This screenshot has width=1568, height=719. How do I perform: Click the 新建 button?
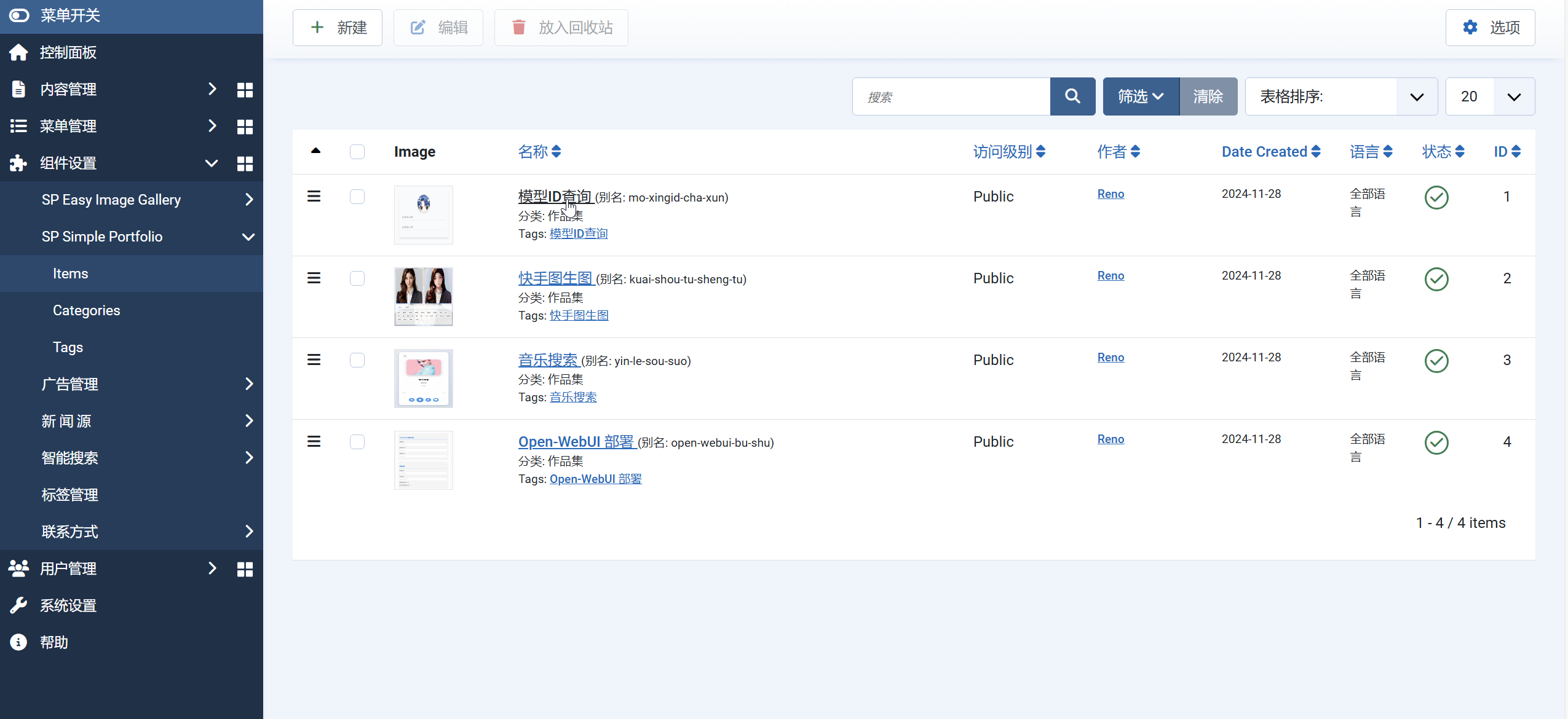point(338,28)
